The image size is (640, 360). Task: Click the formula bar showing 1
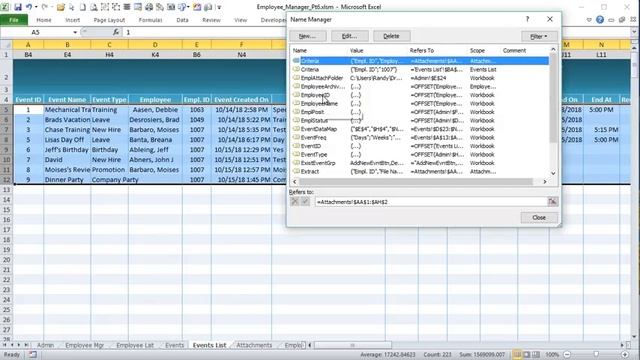click(x=378, y=32)
